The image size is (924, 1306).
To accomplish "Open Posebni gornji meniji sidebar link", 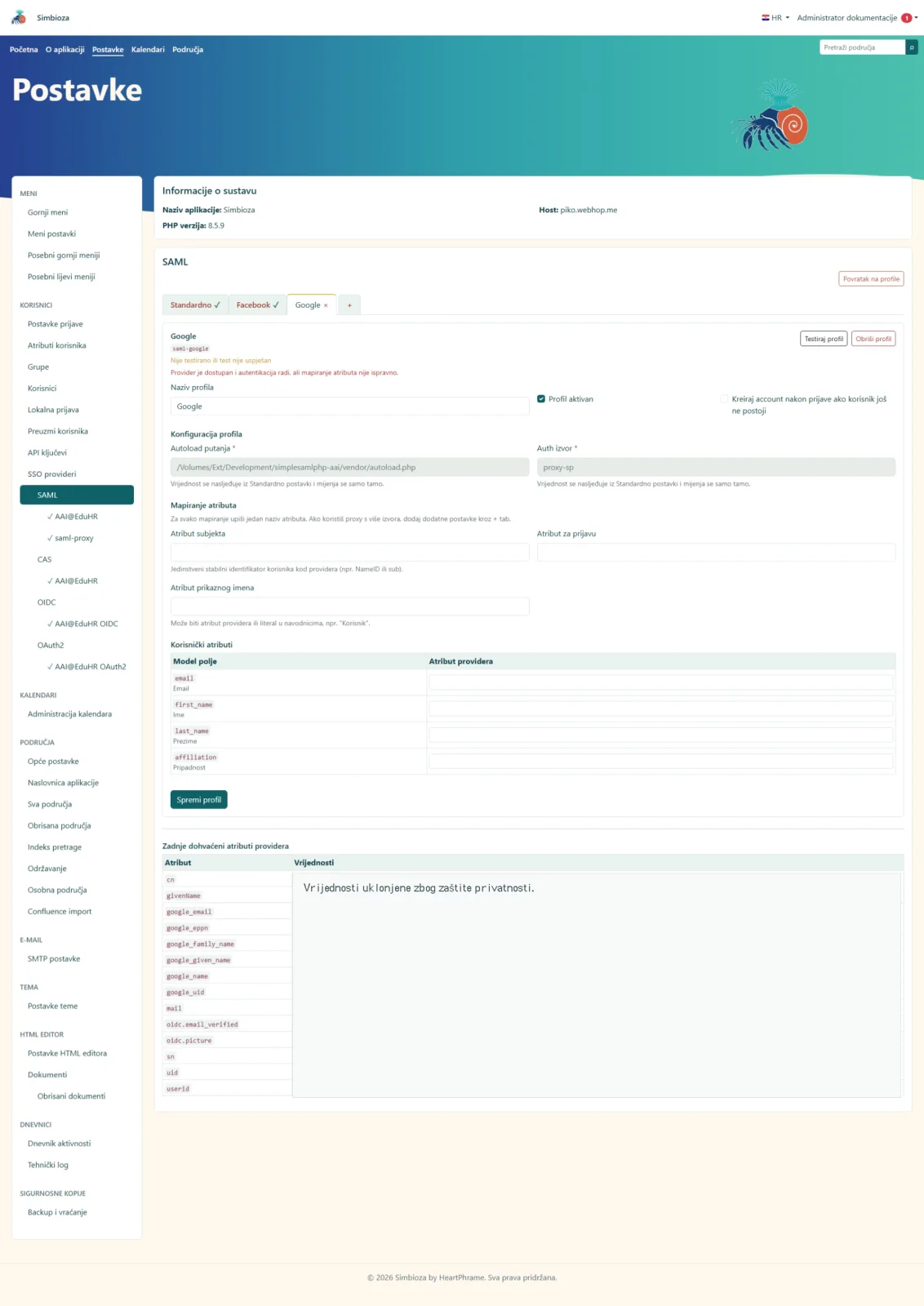I will pyautogui.click(x=64, y=255).
